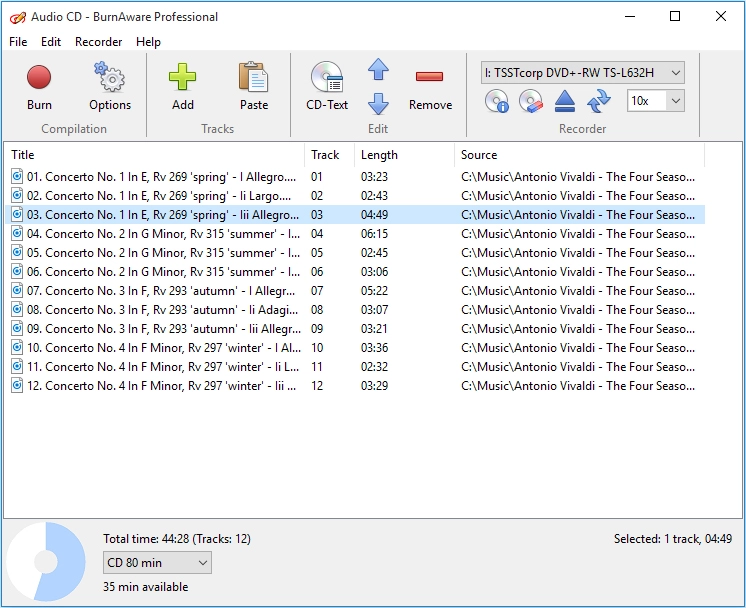The width and height of the screenshot is (746, 608).
Task: Minimize the BurnAware window
Action: [x=630, y=17]
